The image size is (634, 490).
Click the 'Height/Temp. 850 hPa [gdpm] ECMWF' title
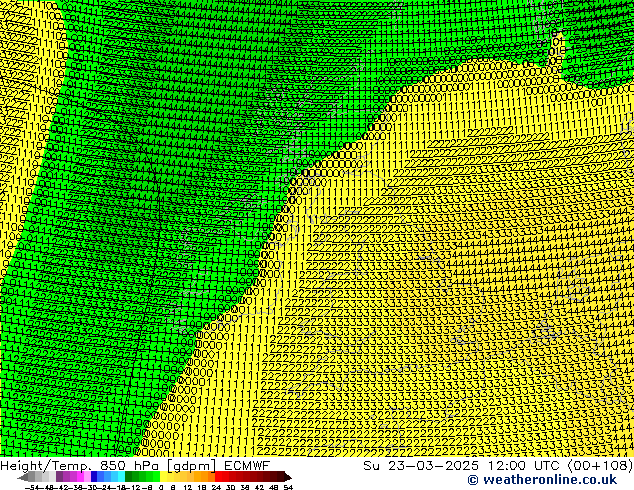(x=135, y=466)
